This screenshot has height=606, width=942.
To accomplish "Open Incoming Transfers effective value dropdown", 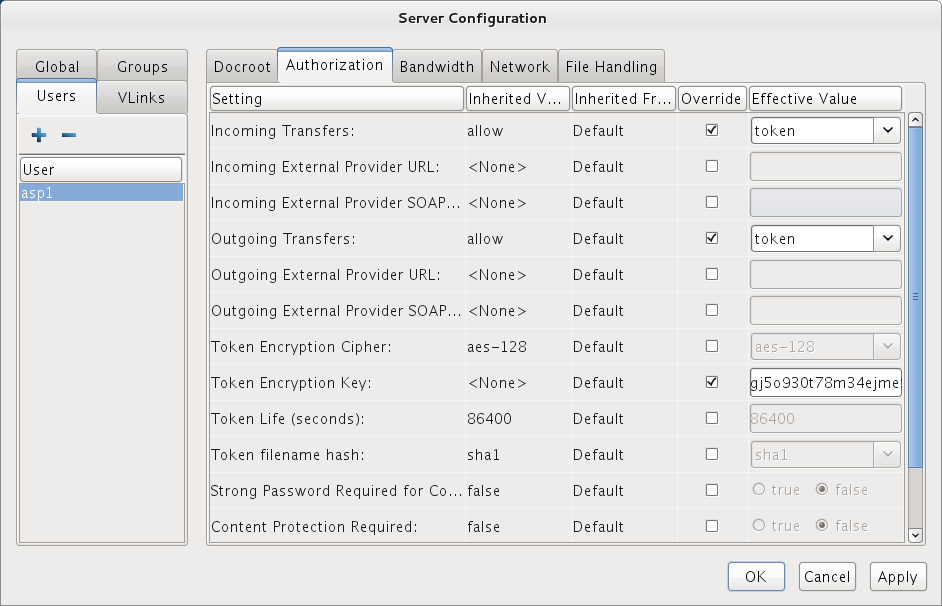I will (887, 130).
